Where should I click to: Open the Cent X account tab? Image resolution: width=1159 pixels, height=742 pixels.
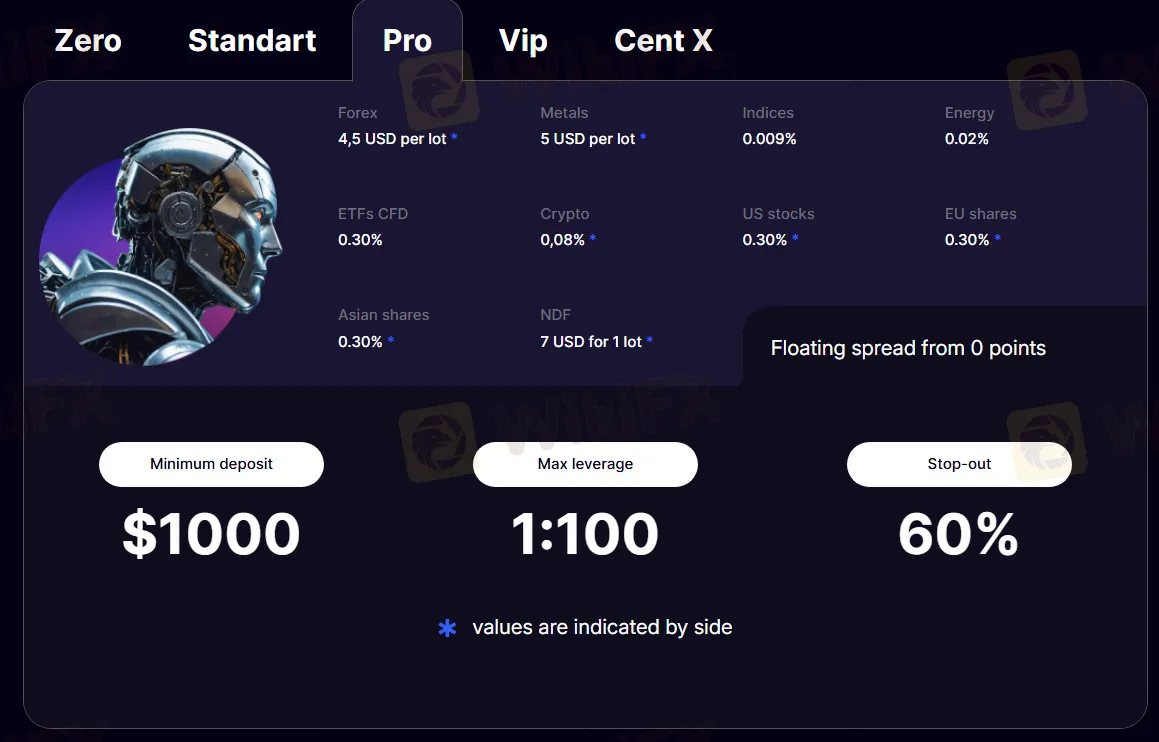pyautogui.click(x=663, y=41)
